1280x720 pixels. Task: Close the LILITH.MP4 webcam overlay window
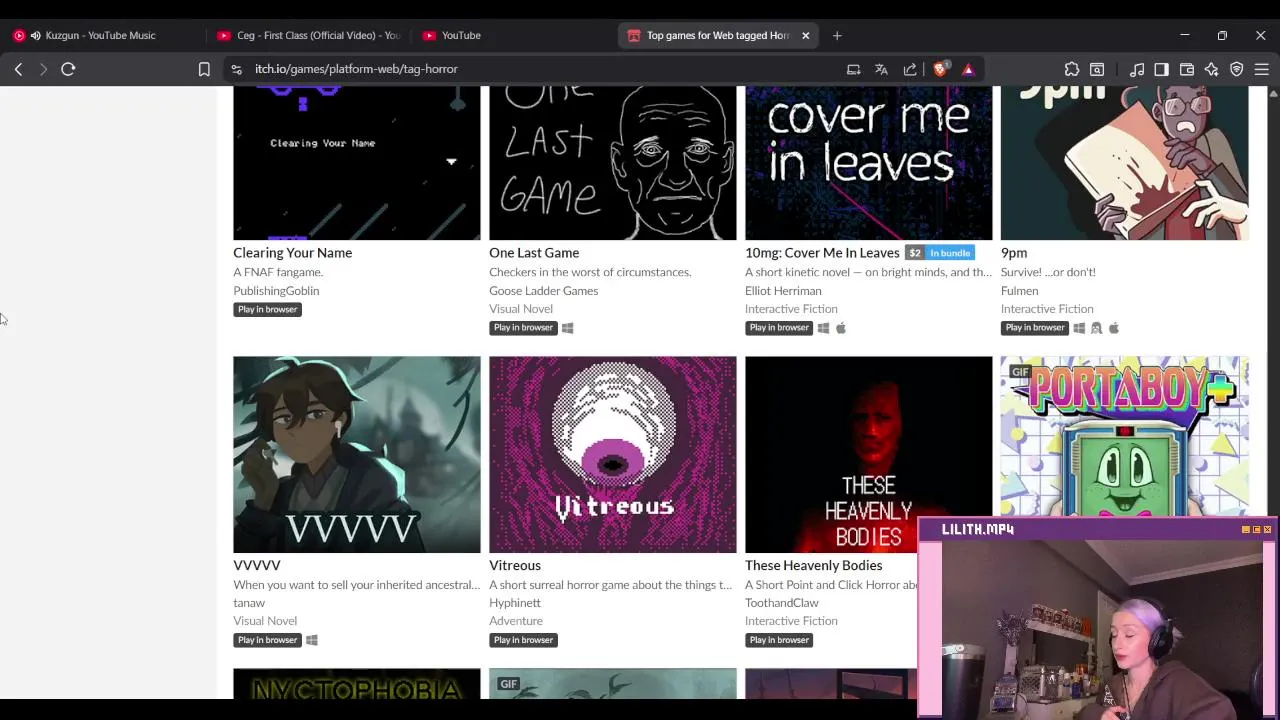[x=1267, y=529]
